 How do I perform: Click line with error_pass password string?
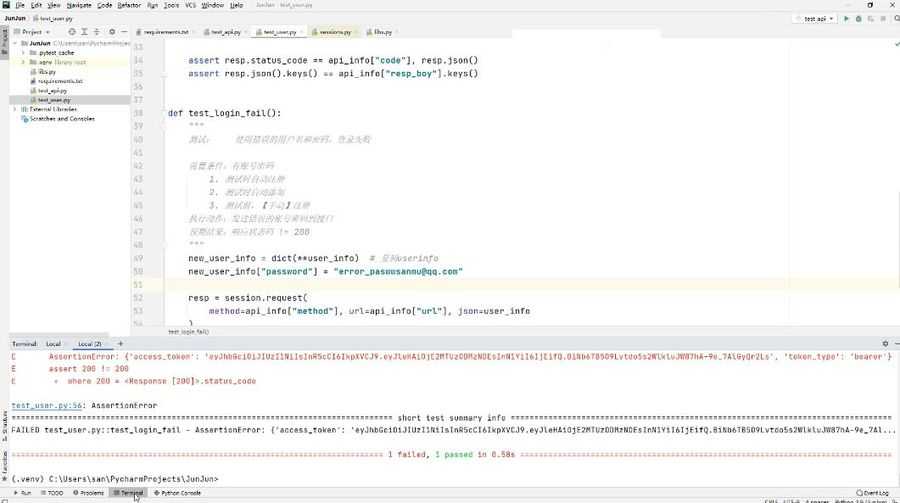pyautogui.click(x=325, y=272)
